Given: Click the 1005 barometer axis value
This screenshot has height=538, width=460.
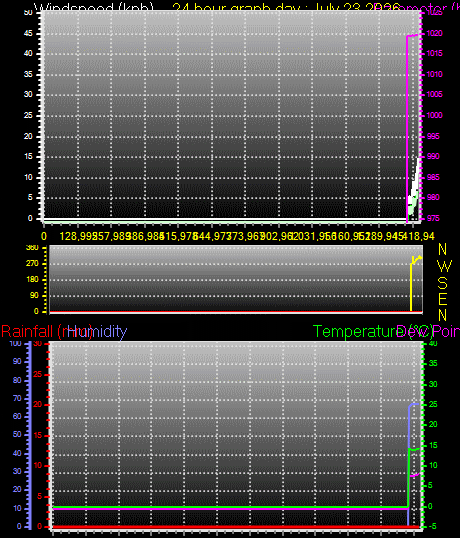Looking at the screenshot, I should pyautogui.click(x=434, y=94).
